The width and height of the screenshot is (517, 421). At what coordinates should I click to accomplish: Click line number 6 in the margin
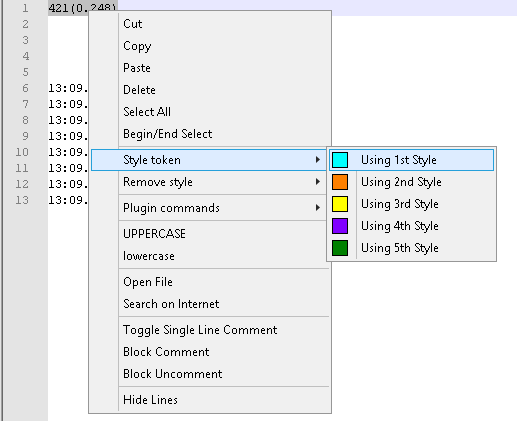pyautogui.click(x=25, y=88)
